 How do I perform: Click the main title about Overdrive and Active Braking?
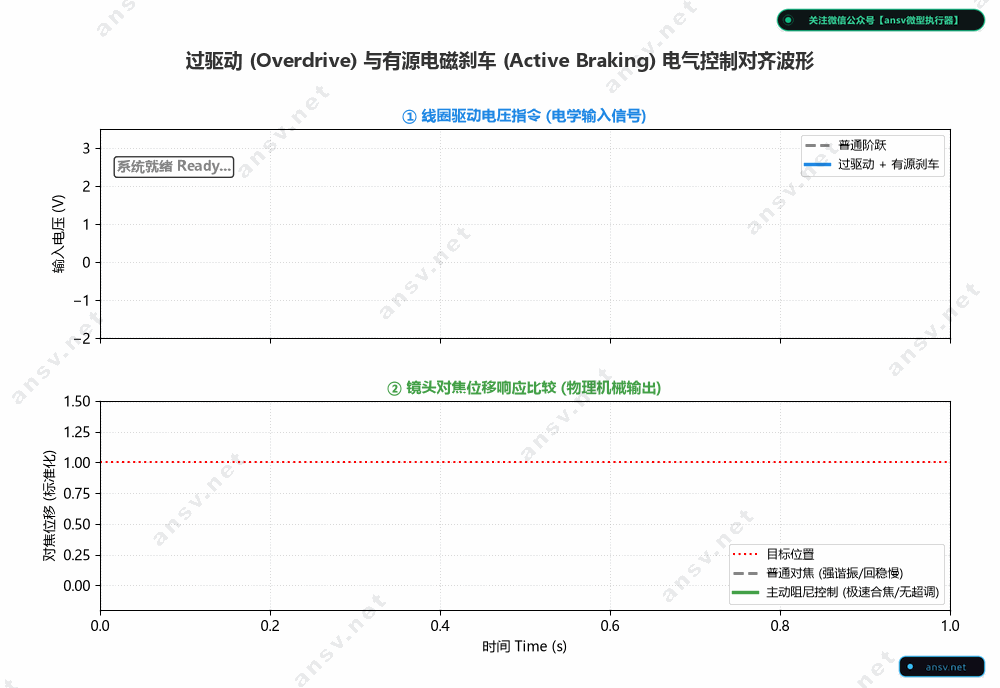tap(499, 61)
